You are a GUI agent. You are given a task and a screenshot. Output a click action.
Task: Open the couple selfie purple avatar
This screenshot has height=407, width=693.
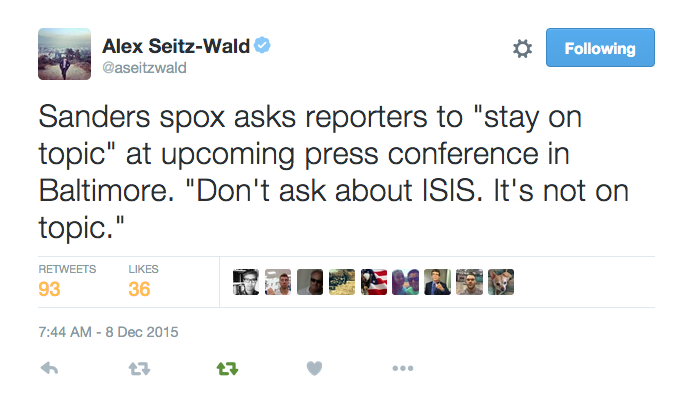click(405, 282)
